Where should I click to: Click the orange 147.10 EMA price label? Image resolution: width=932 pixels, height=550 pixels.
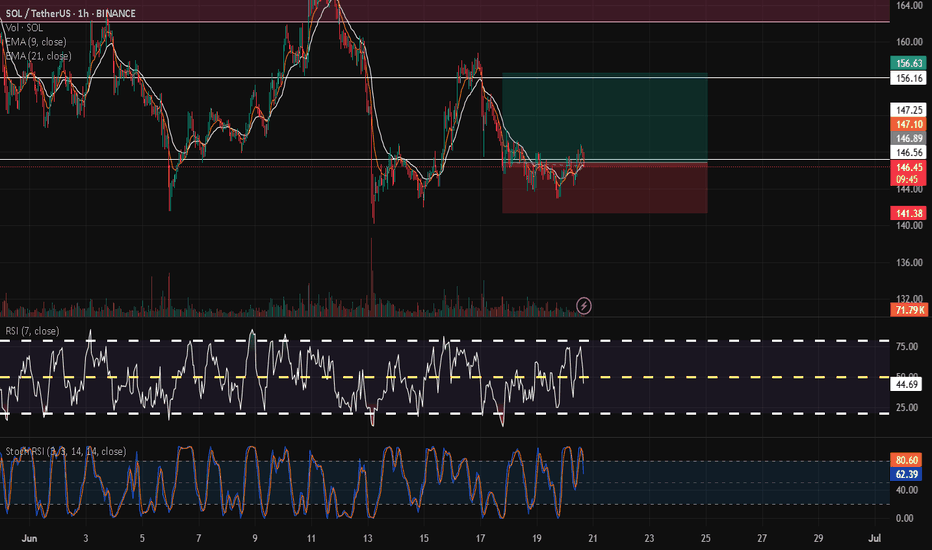point(908,124)
